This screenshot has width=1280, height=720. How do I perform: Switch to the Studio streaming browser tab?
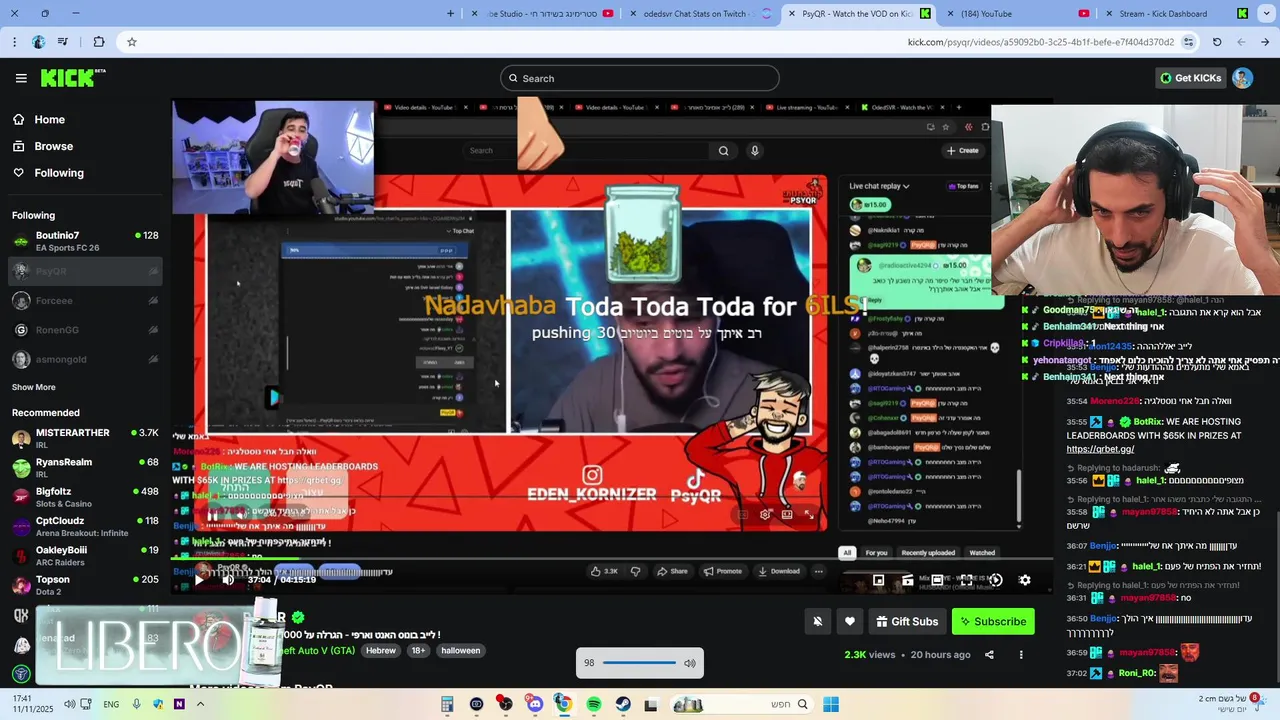(x=543, y=14)
